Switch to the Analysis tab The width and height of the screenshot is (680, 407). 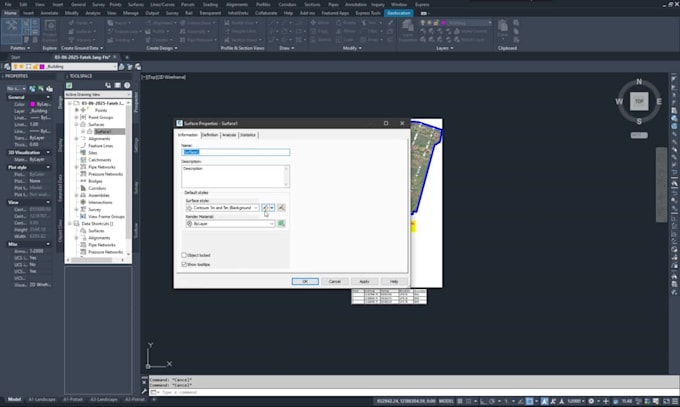(x=229, y=135)
